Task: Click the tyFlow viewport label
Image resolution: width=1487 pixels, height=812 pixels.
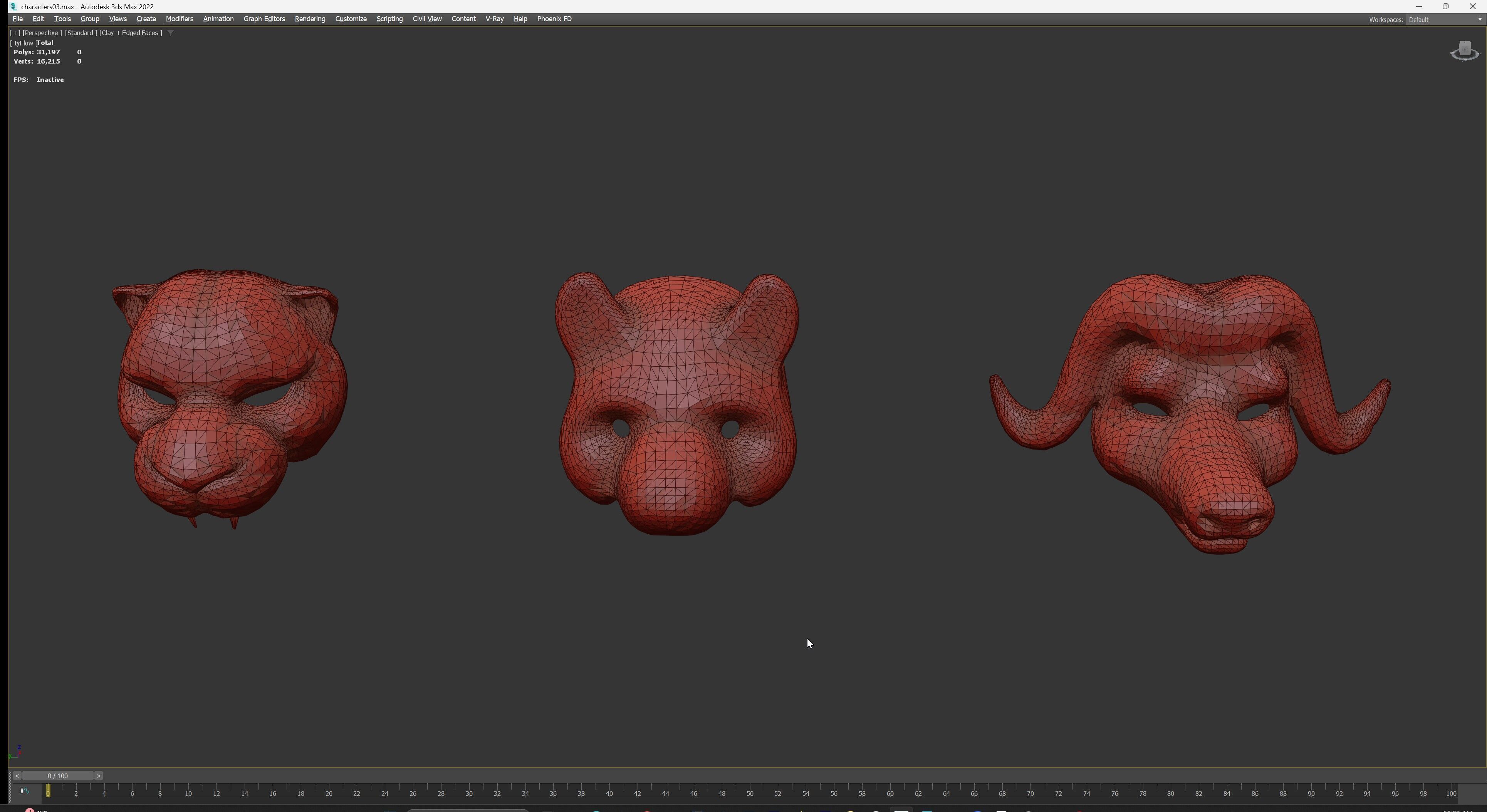Action: tap(23, 43)
